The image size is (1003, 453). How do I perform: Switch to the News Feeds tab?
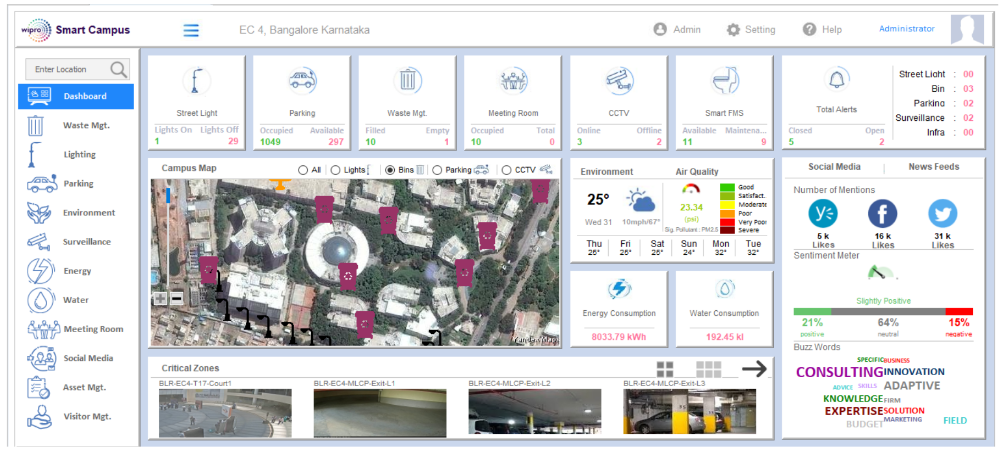[x=933, y=167]
